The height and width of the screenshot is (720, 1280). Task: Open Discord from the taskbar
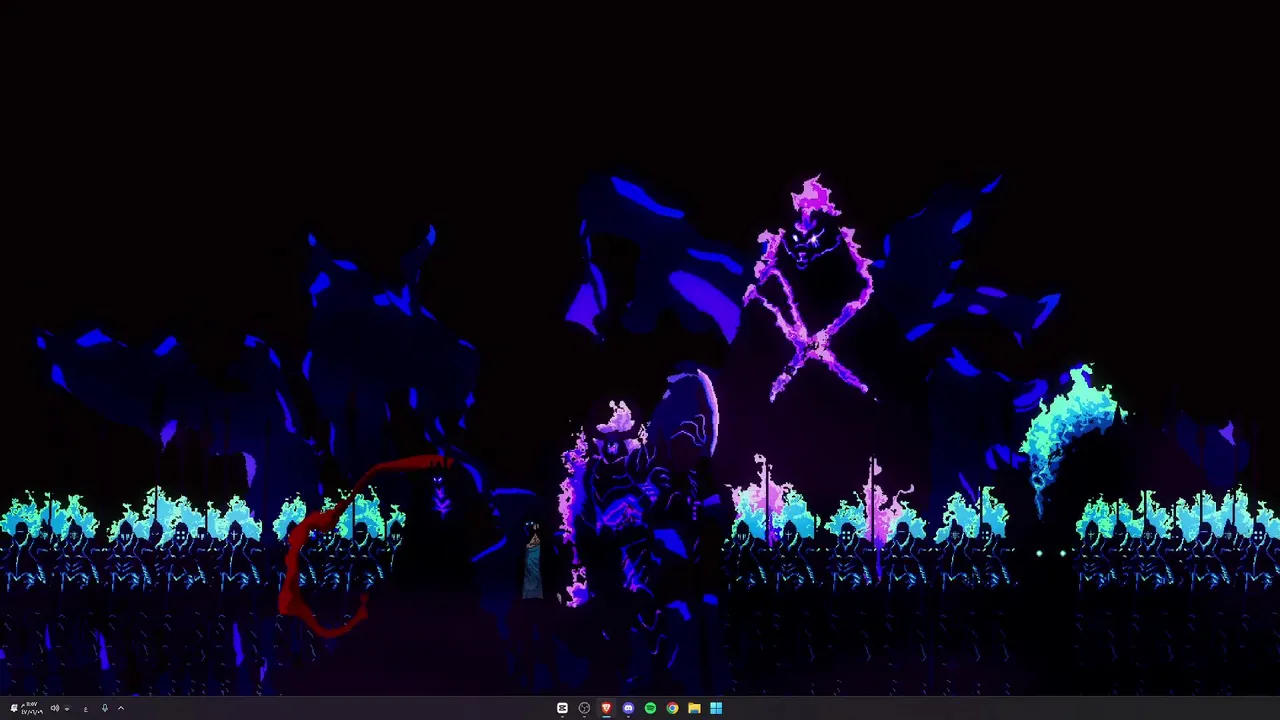628,708
